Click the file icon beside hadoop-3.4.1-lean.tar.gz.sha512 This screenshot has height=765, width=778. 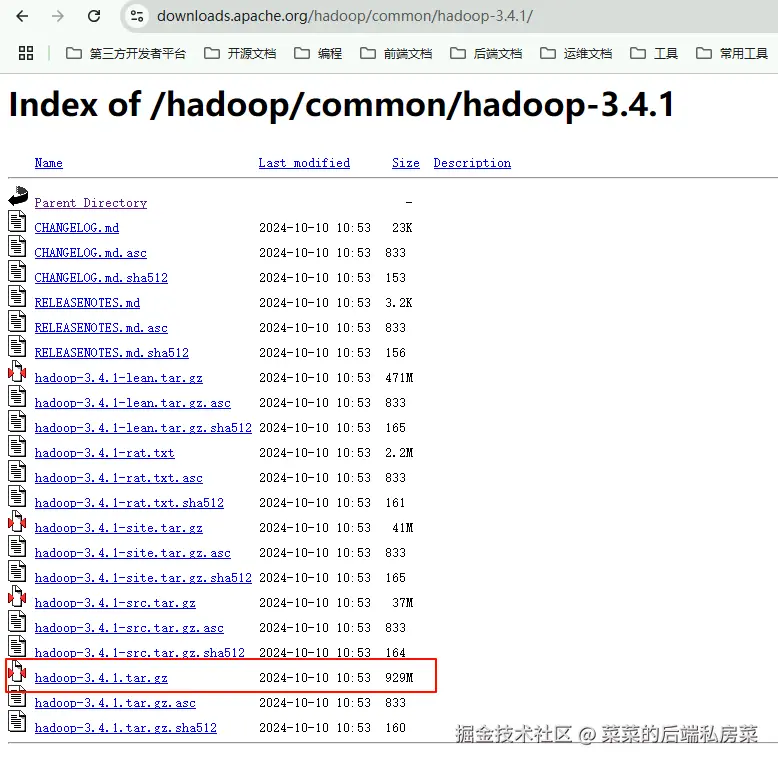pyautogui.click(x=17, y=421)
